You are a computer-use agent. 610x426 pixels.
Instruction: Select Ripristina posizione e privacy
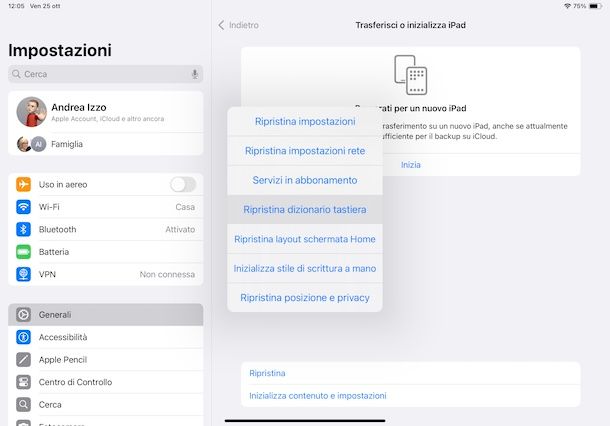point(305,298)
